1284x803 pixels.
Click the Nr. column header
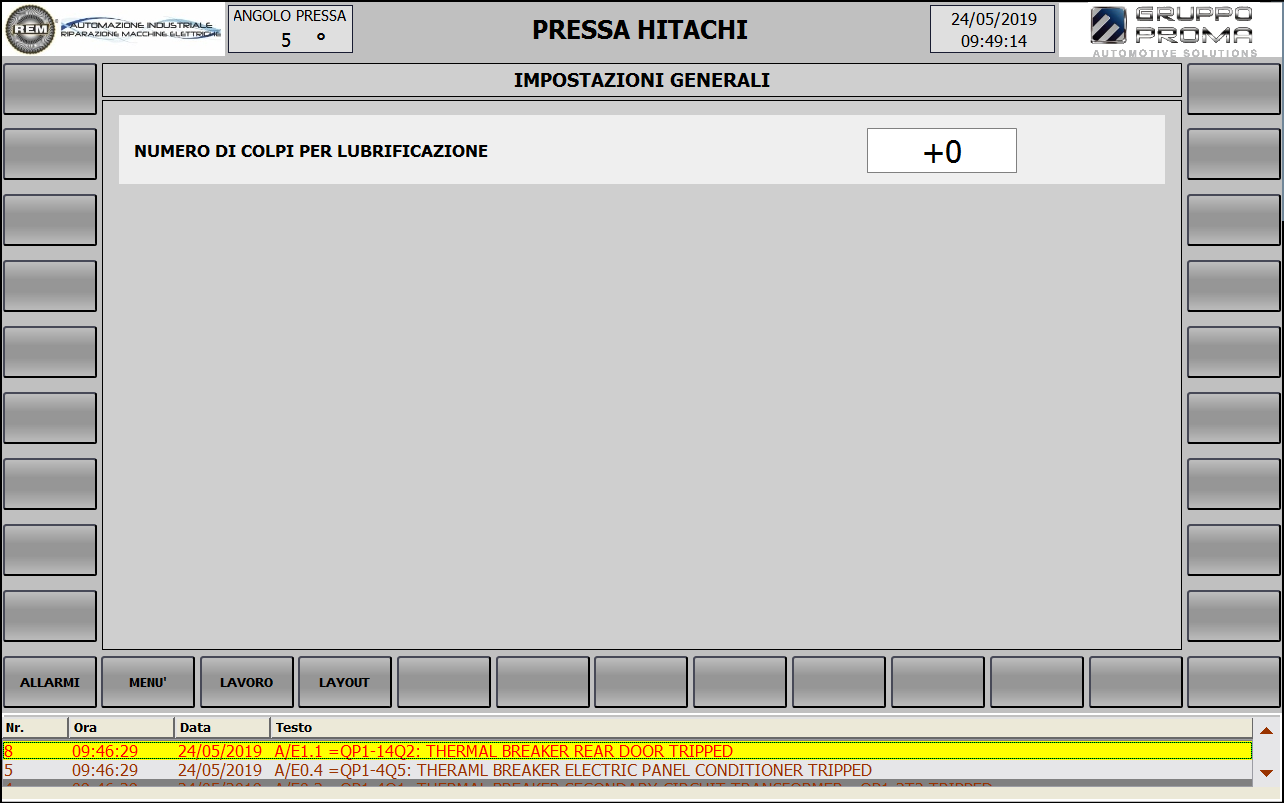coord(35,727)
